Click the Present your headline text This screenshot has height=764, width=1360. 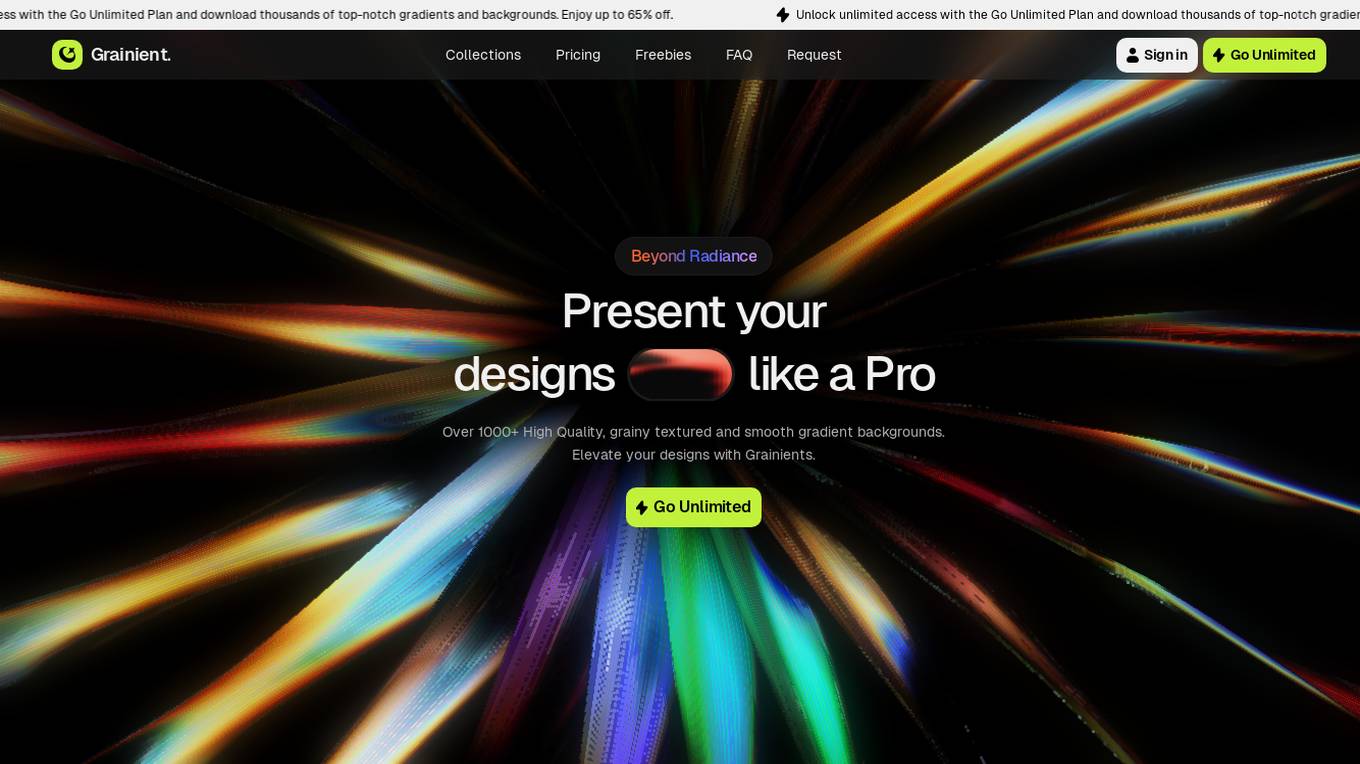tap(694, 311)
